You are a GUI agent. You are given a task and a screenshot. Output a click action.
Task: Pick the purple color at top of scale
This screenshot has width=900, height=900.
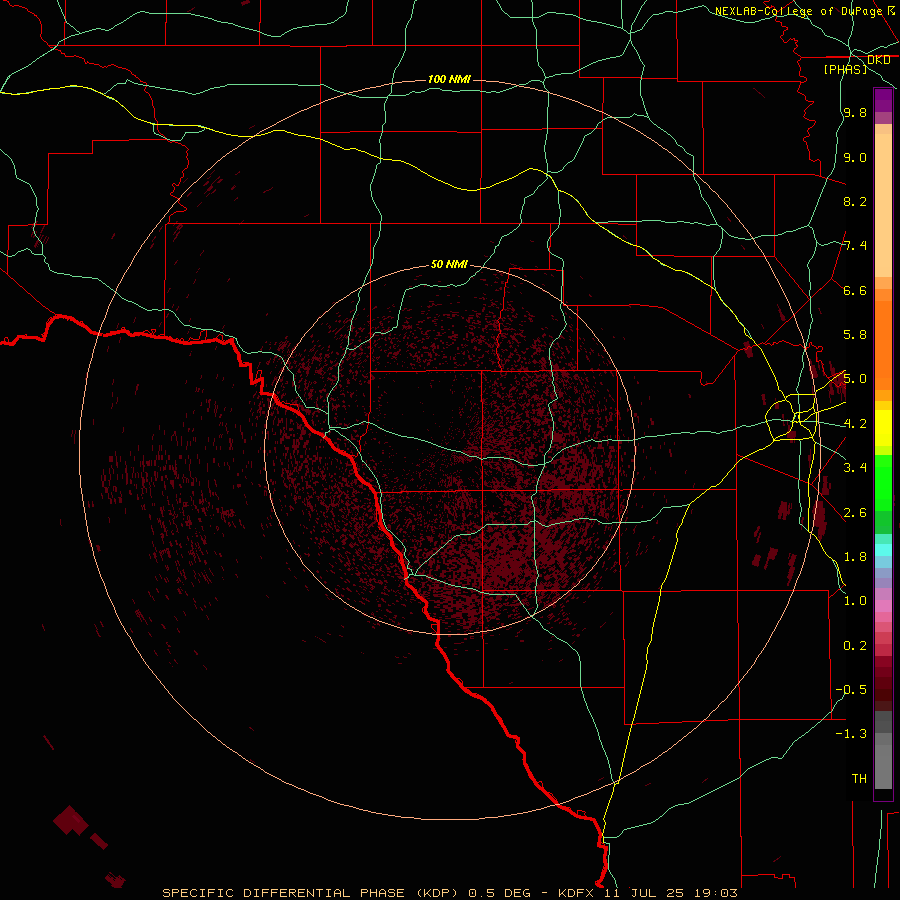883,100
